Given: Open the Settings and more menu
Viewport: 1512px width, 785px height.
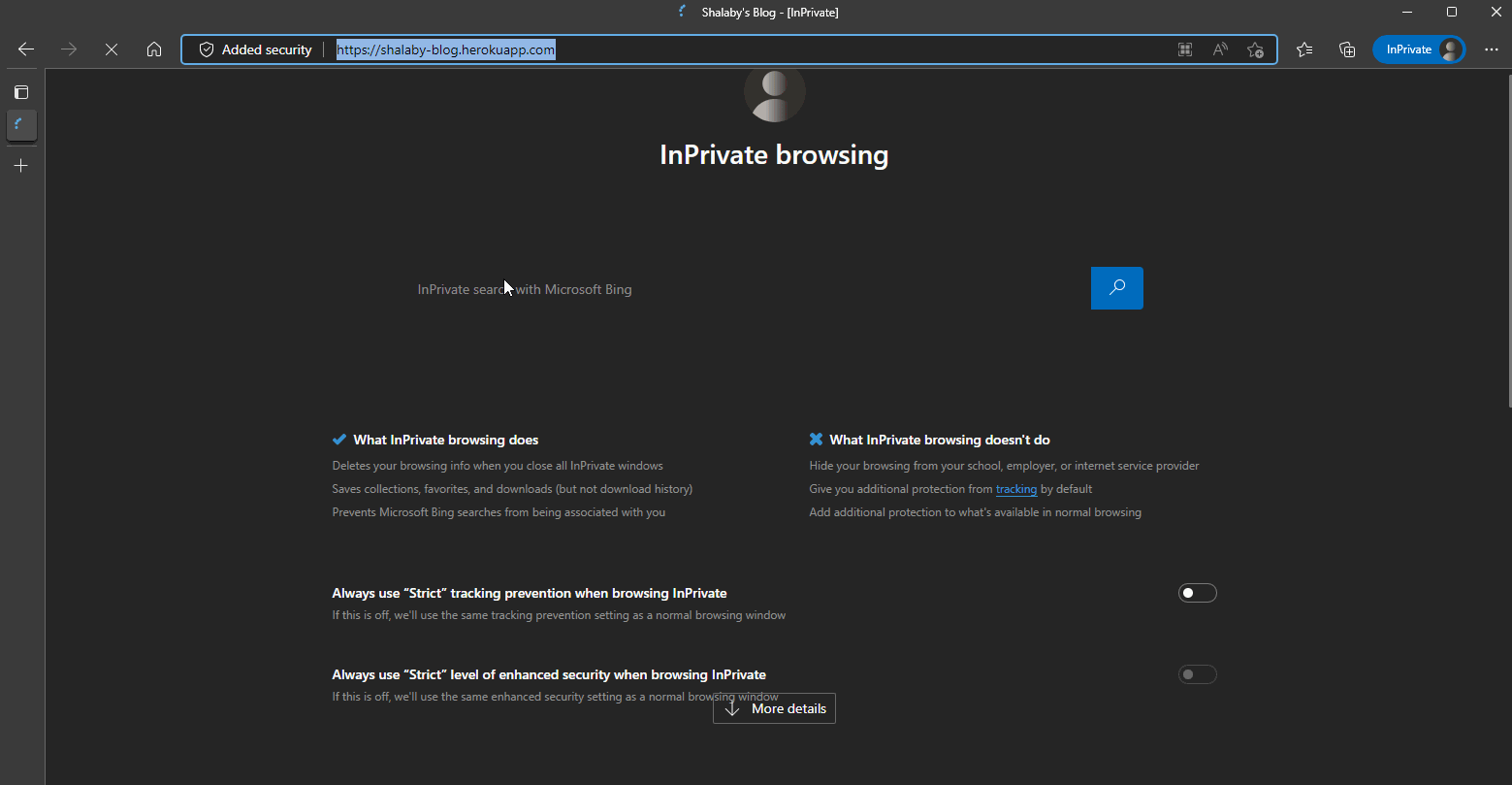Looking at the screenshot, I should [1492, 49].
